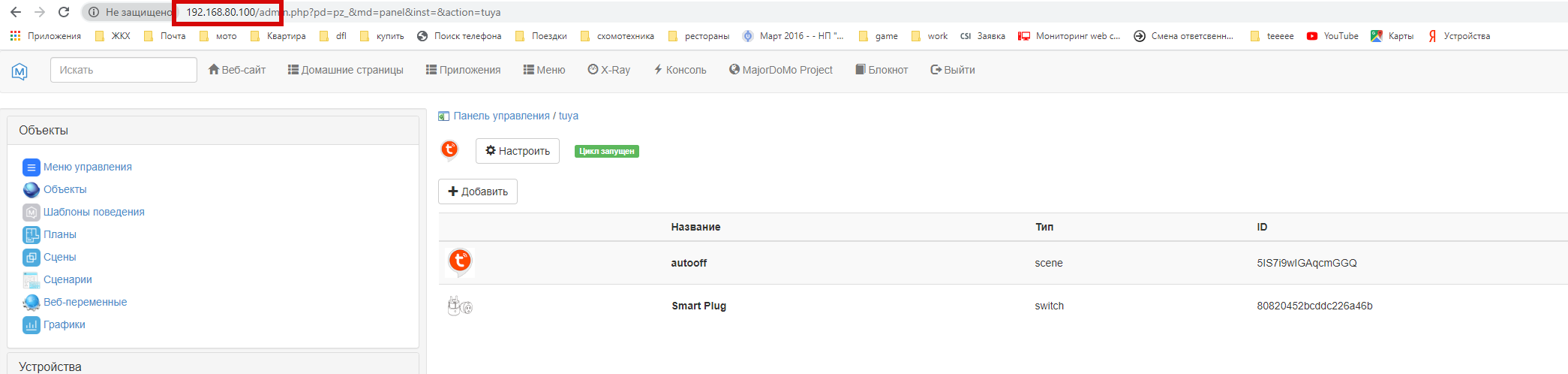This screenshot has height=374, width=1568.
Task: Open Графики in the objects panel
Action: tap(64, 324)
